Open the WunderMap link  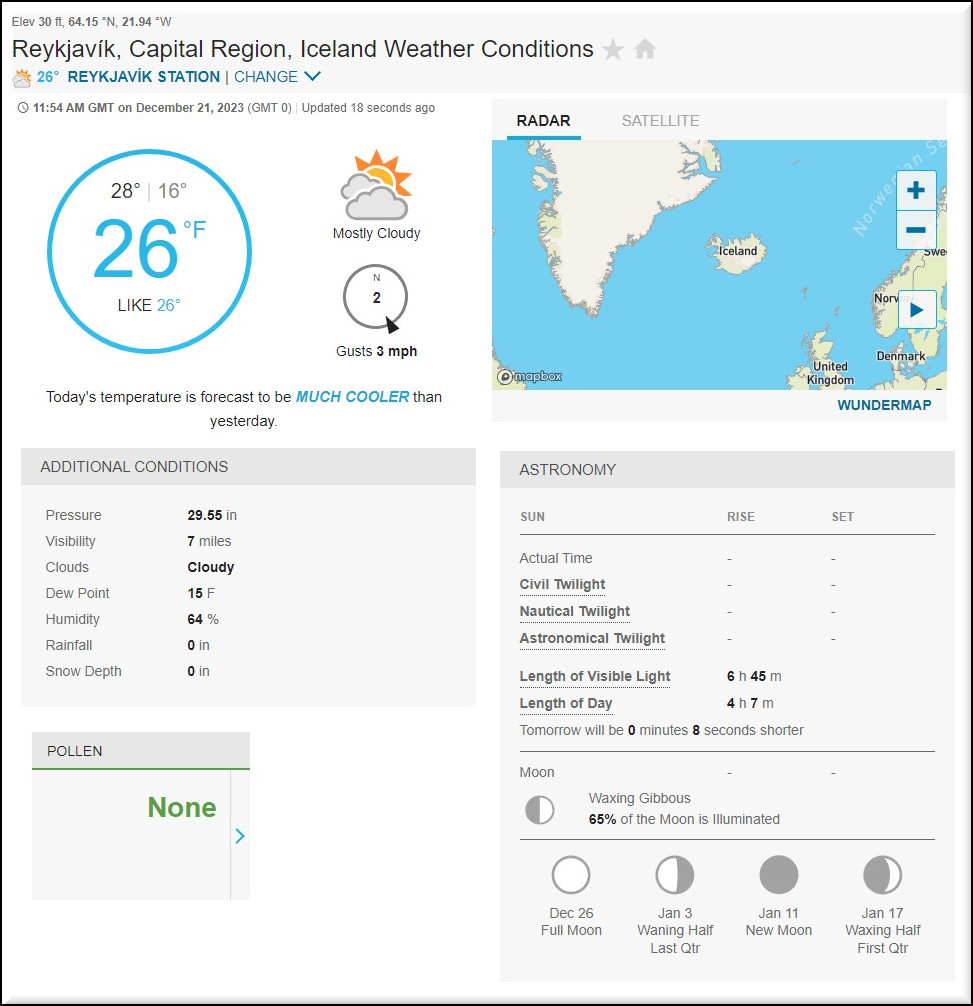(x=884, y=405)
